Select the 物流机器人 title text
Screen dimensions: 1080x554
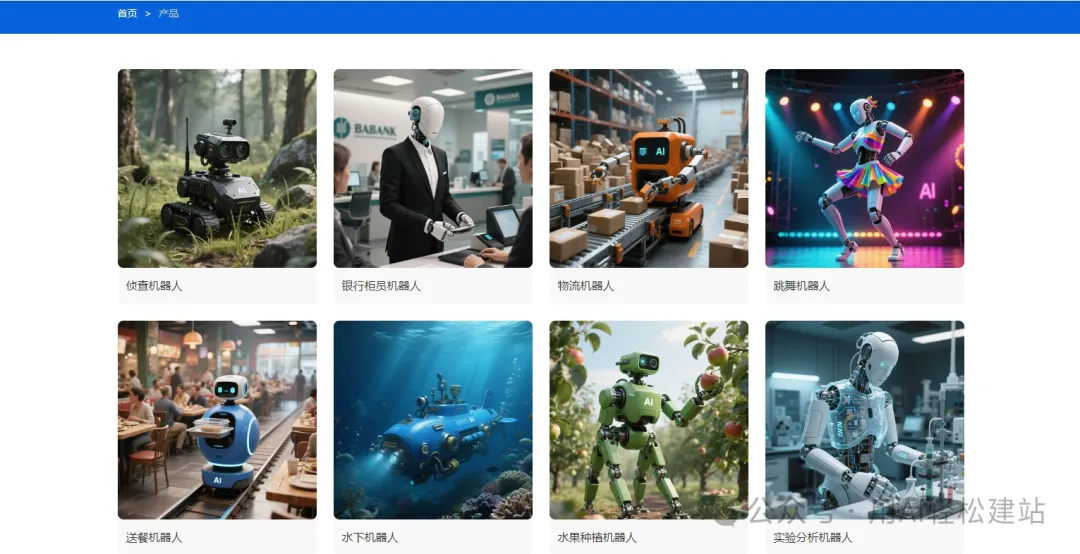pyautogui.click(x=585, y=286)
